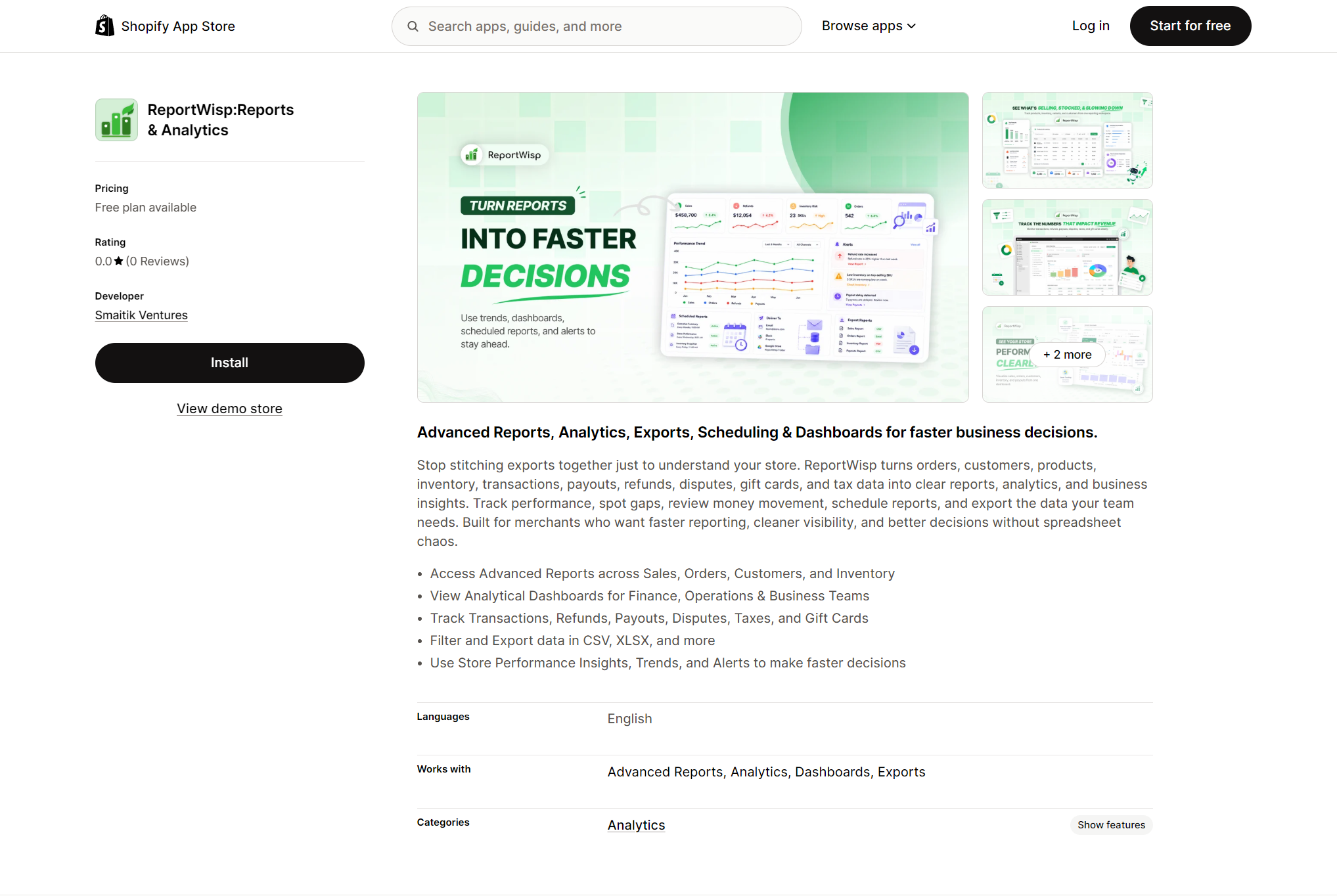The image size is (1337, 896).
Task: Open the Analytics category link
Action: click(x=636, y=825)
